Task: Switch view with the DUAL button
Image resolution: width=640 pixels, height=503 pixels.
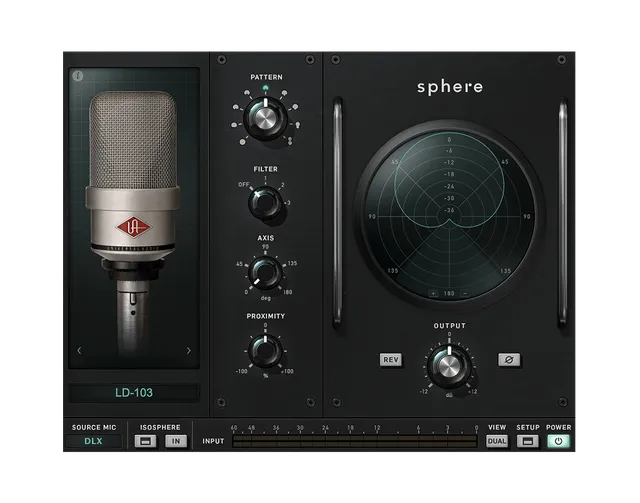Action: pos(497,441)
